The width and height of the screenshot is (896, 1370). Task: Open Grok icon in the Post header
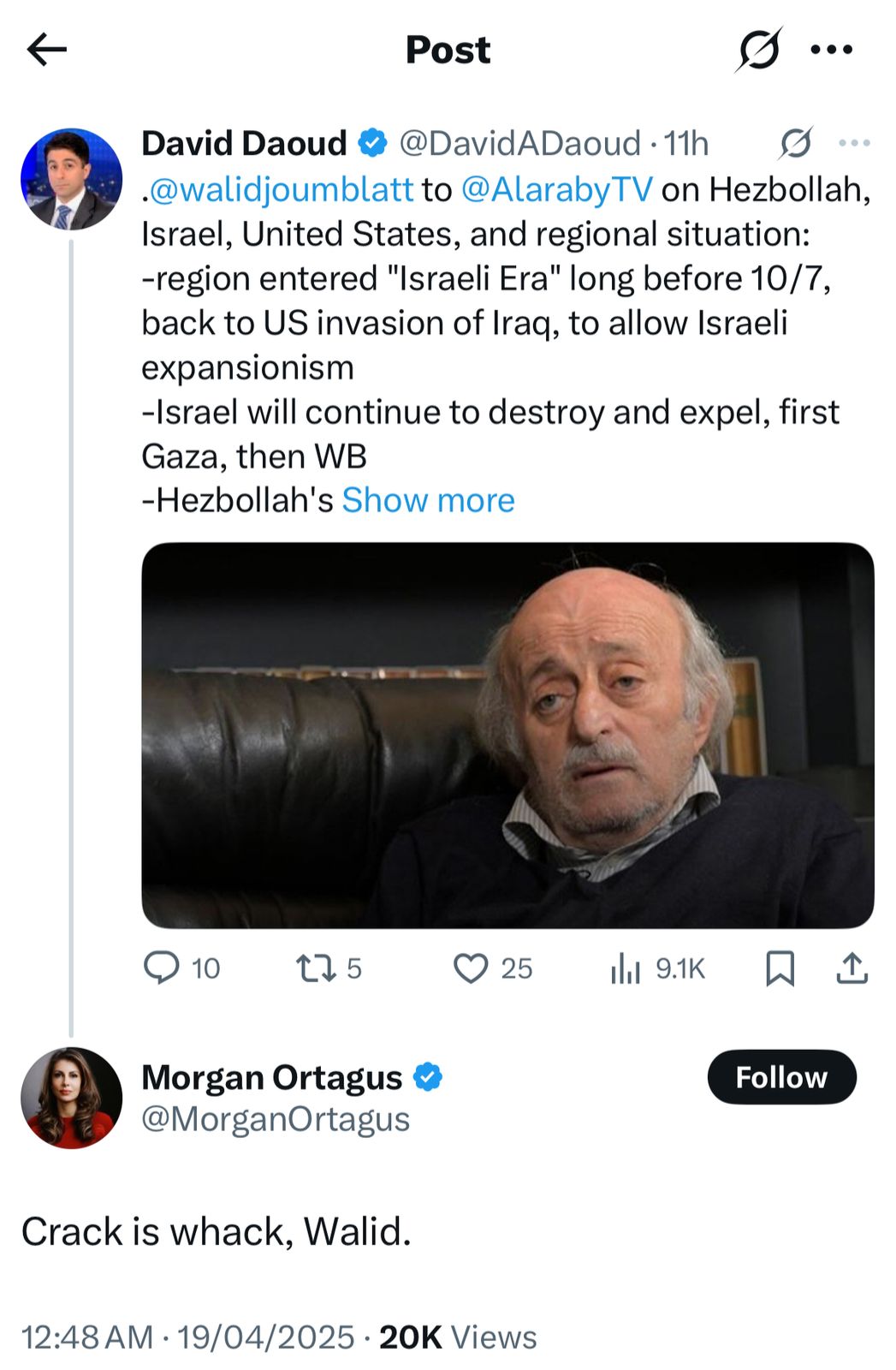pyautogui.click(x=757, y=50)
